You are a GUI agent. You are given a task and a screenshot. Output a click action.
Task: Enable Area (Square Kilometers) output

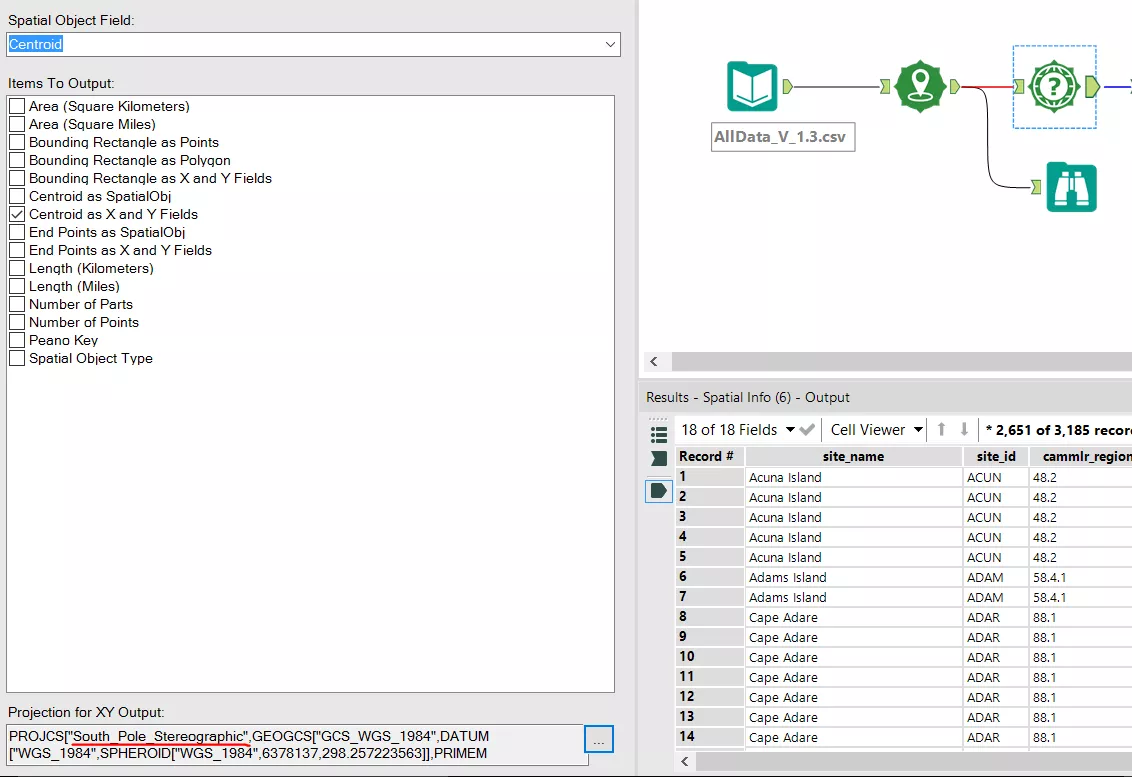[17, 106]
